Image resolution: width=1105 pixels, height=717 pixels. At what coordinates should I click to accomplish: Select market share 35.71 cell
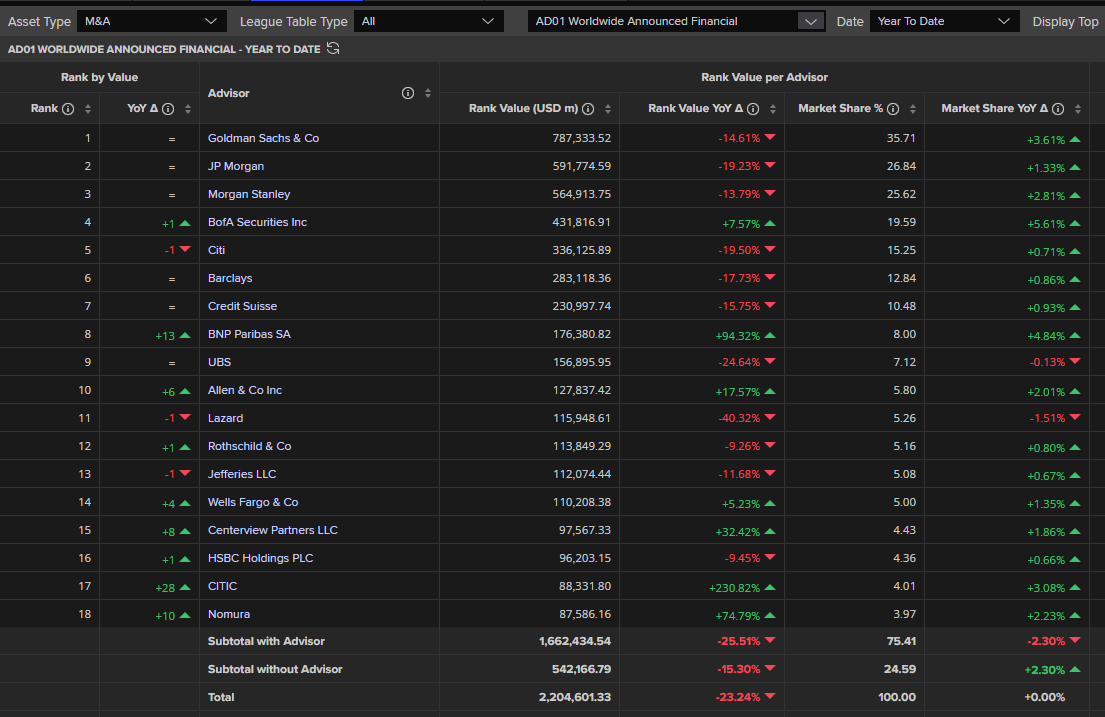[x=901, y=138]
